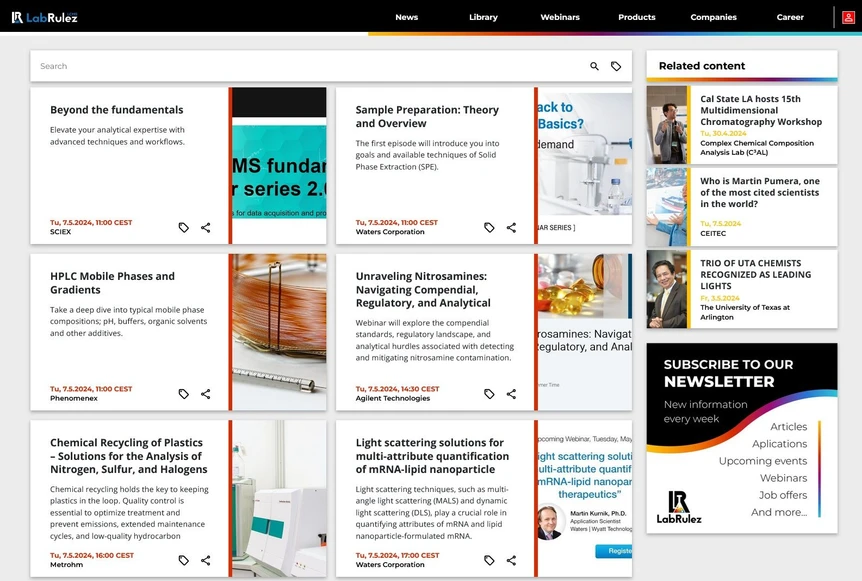
Task: Open the tag filter in search bar
Action: click(616, 66)
